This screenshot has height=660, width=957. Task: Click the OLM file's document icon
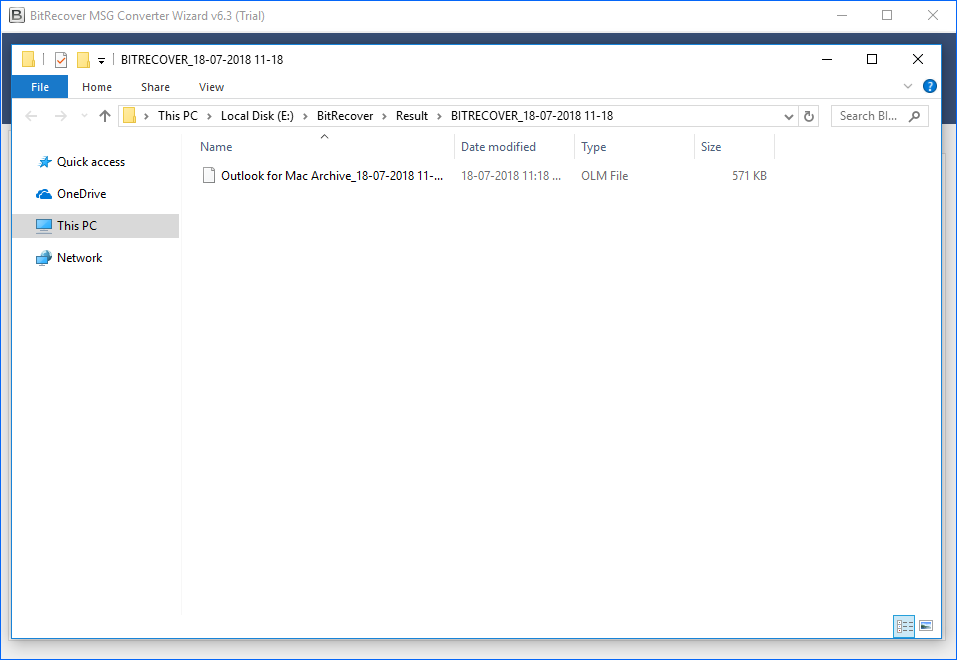point(209,176)
